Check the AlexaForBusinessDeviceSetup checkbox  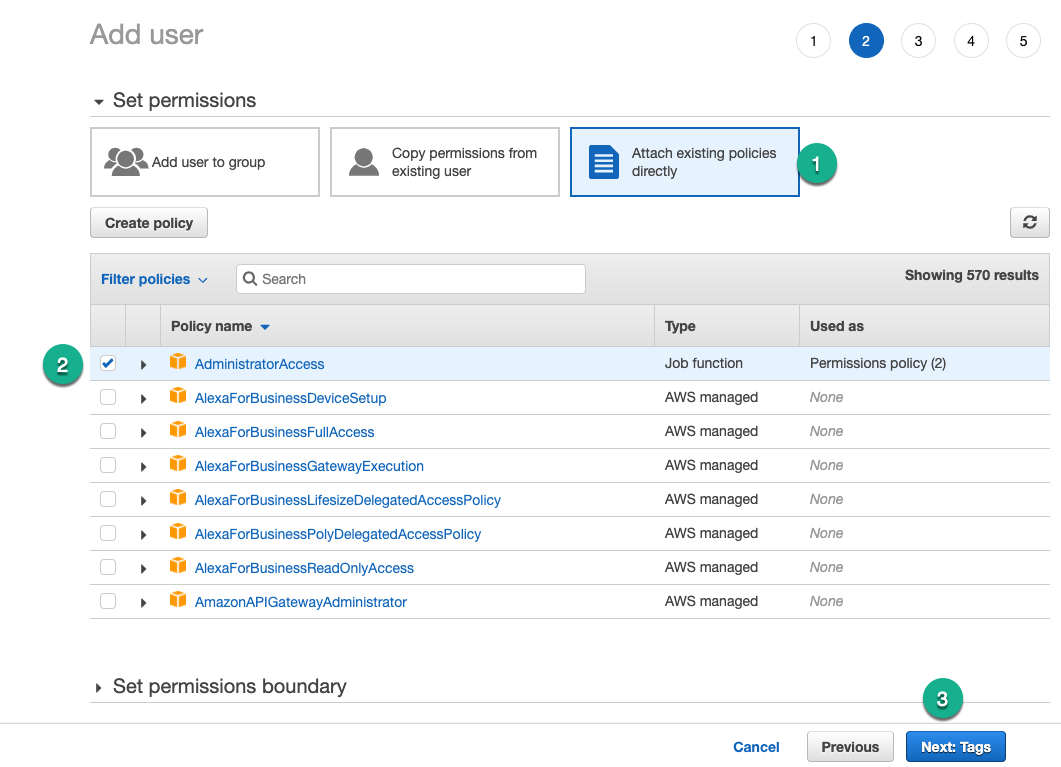click(108, 397)
